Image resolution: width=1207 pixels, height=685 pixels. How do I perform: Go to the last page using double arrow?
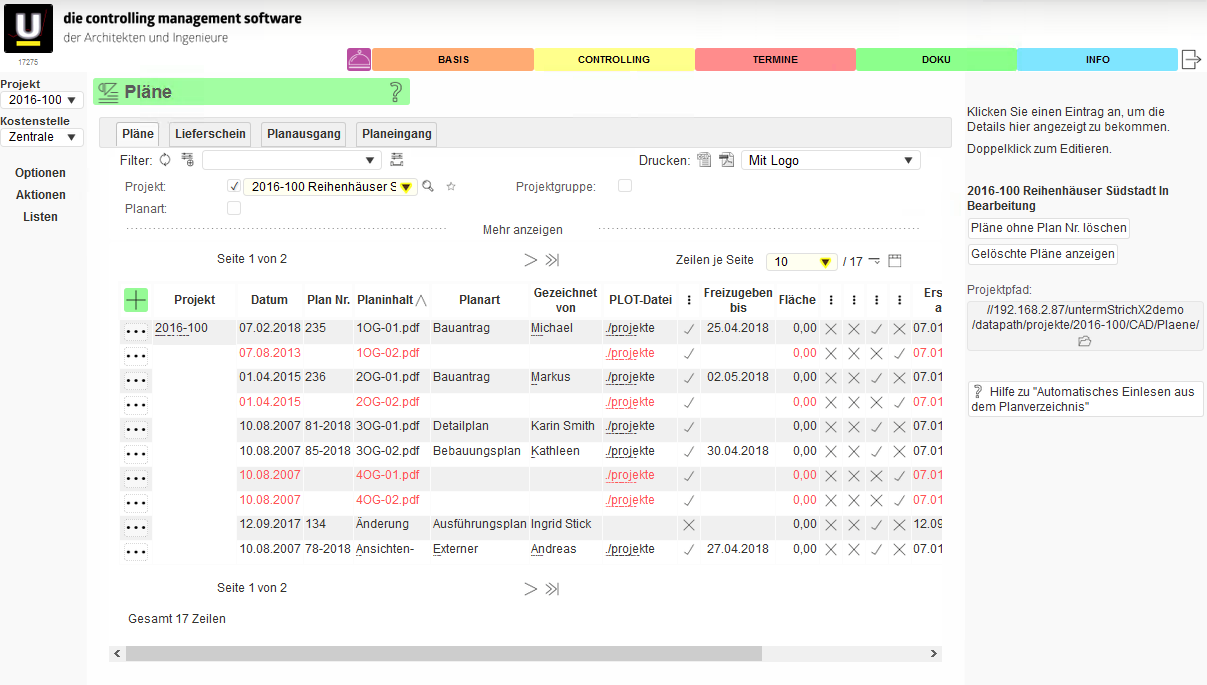coord(552,260)
